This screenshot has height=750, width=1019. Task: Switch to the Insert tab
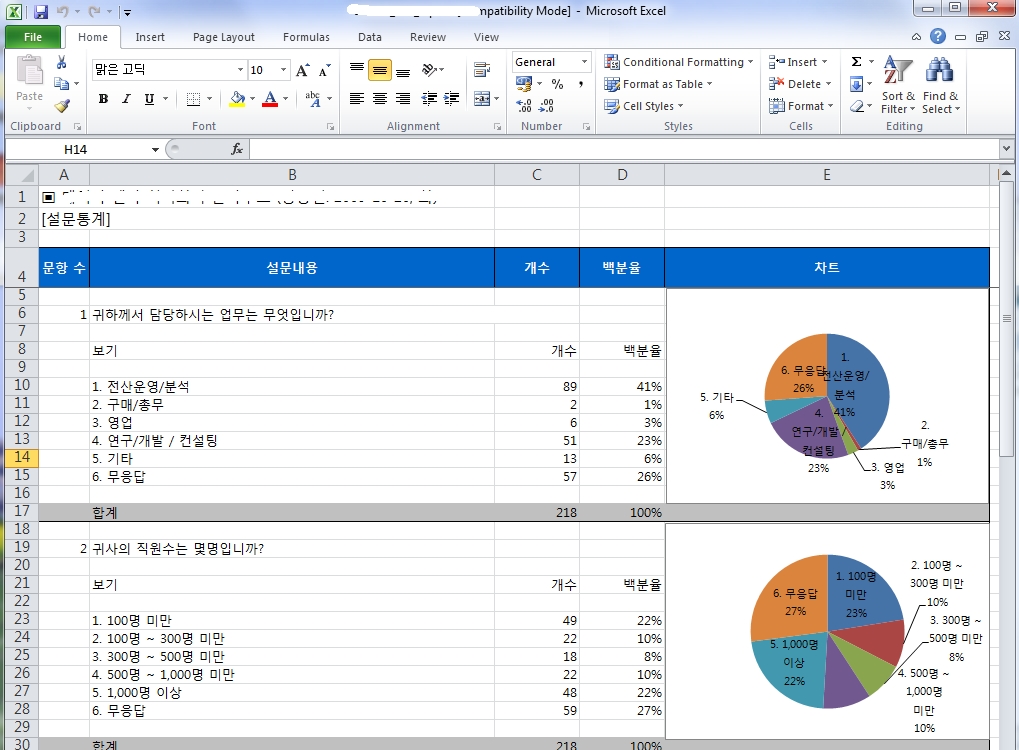(x=150, y=37)
